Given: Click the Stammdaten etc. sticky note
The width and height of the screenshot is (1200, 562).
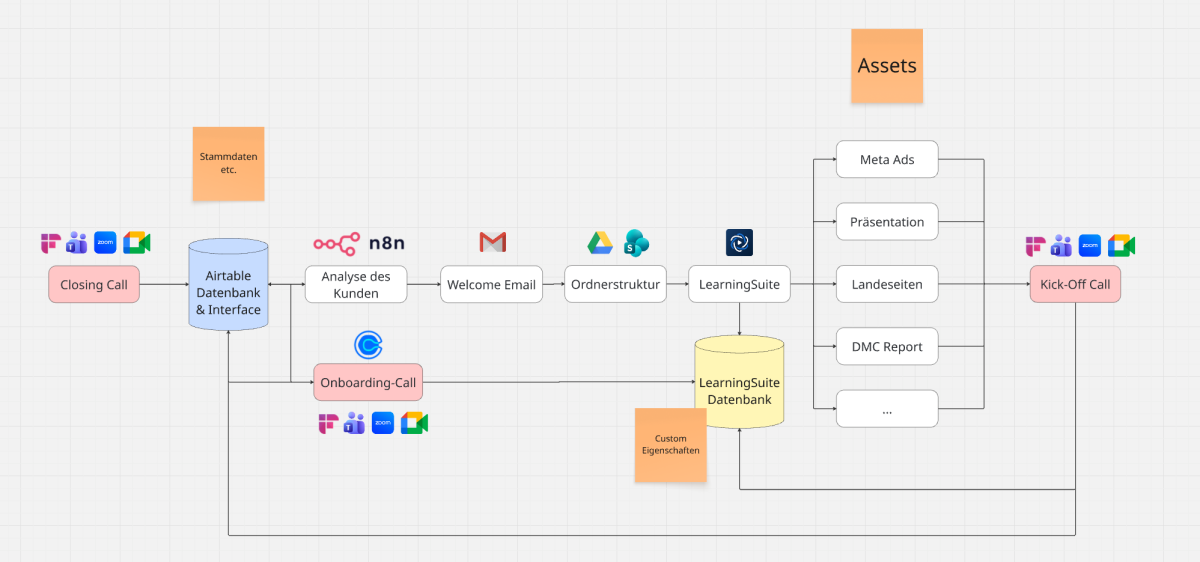Looking at the screenshot, I should 228,164.
